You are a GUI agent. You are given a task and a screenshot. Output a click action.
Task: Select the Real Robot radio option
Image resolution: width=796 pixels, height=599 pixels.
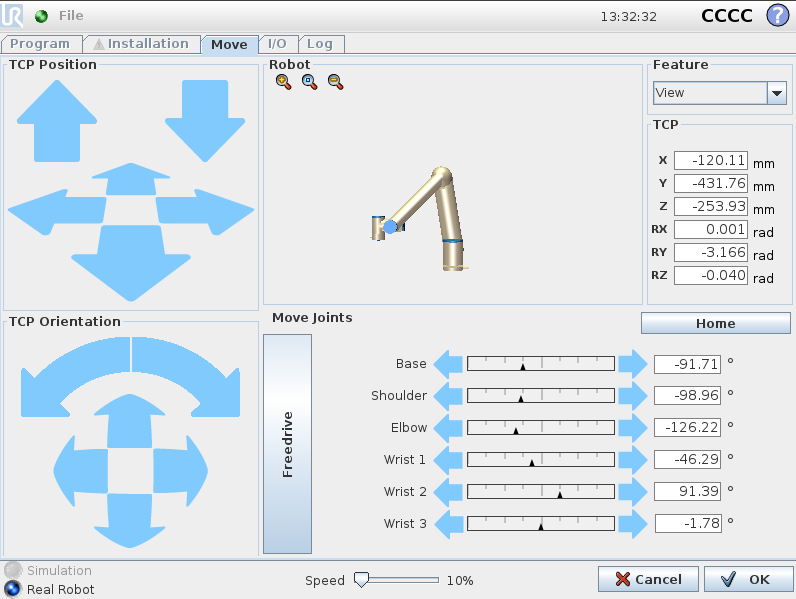[x=13, y=589]
